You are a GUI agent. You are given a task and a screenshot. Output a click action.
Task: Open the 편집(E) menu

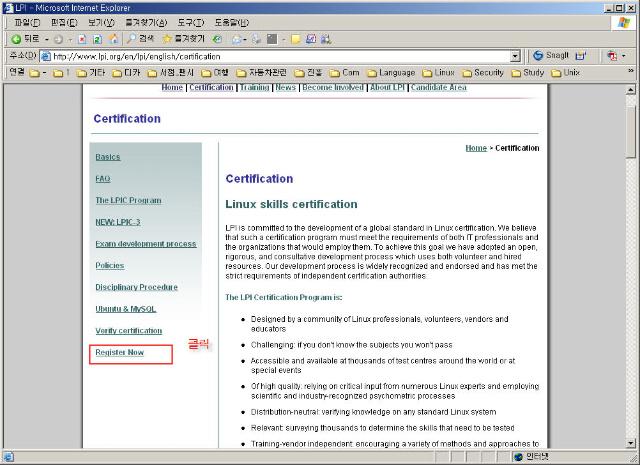tap(64, 22)
